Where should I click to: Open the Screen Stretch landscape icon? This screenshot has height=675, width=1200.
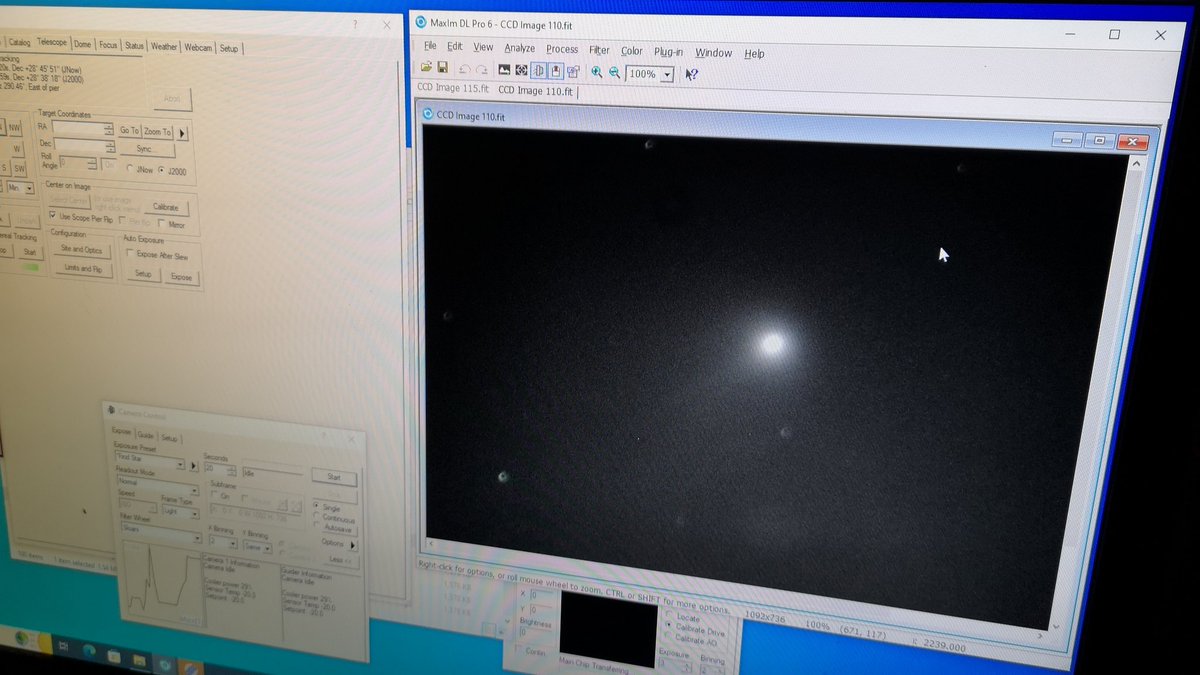tap(504, 71)
